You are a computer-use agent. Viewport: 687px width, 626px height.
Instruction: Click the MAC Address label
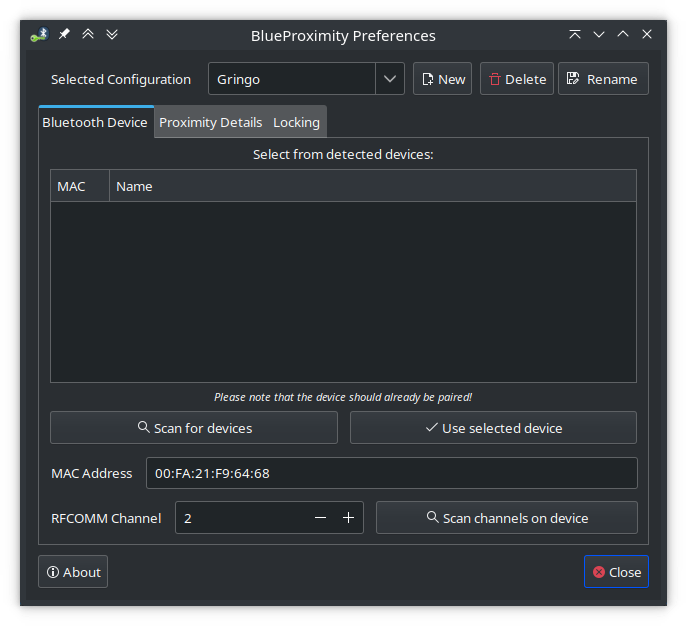point(92,473)
